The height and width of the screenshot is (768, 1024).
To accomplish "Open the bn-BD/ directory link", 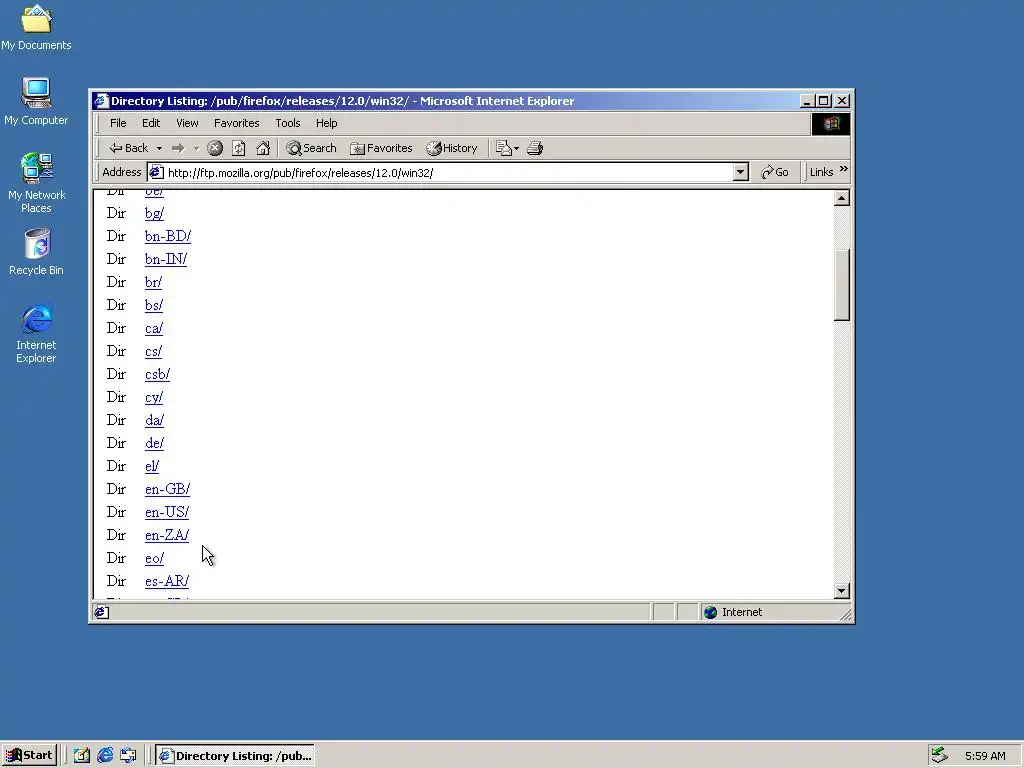I will [x=168, y=236].
